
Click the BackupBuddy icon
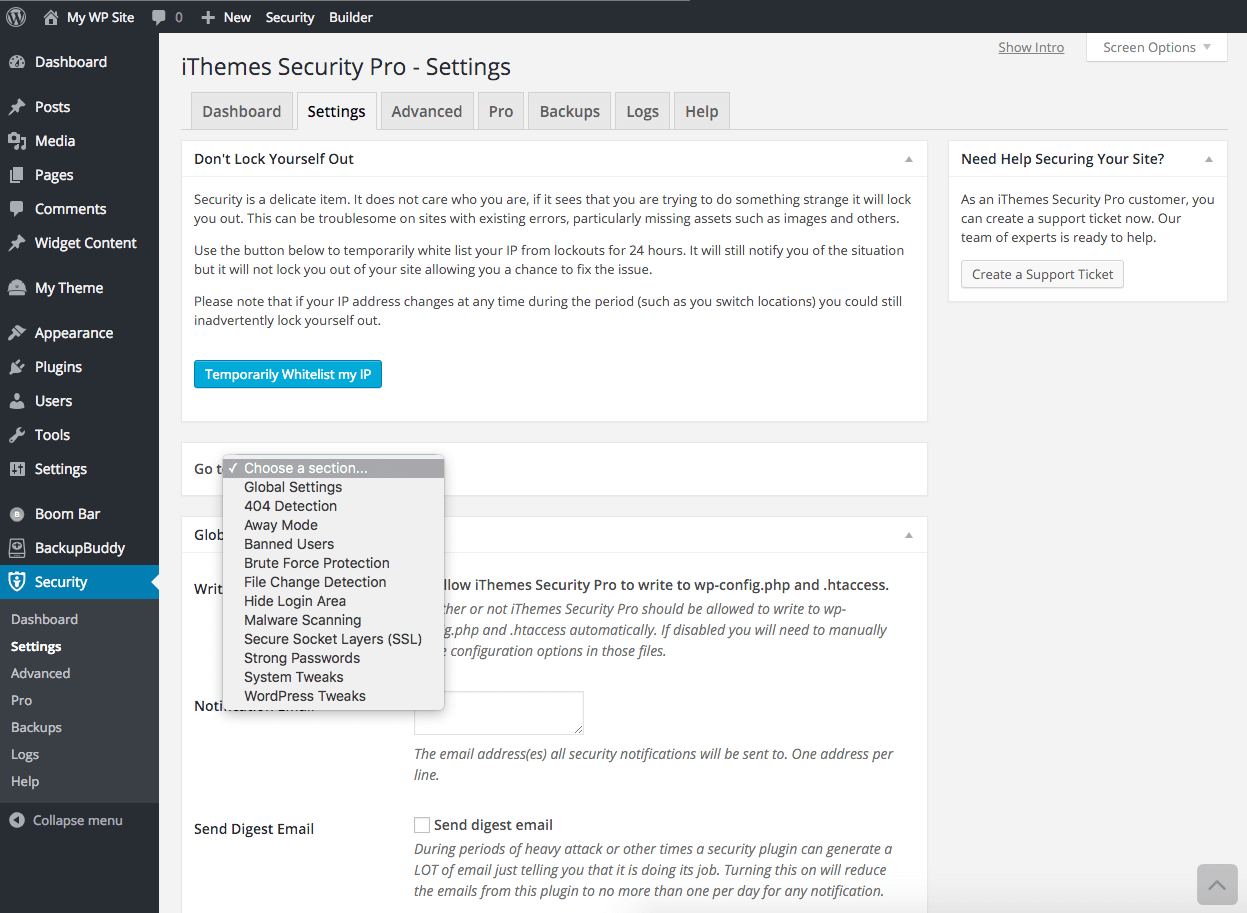(17, 548)
